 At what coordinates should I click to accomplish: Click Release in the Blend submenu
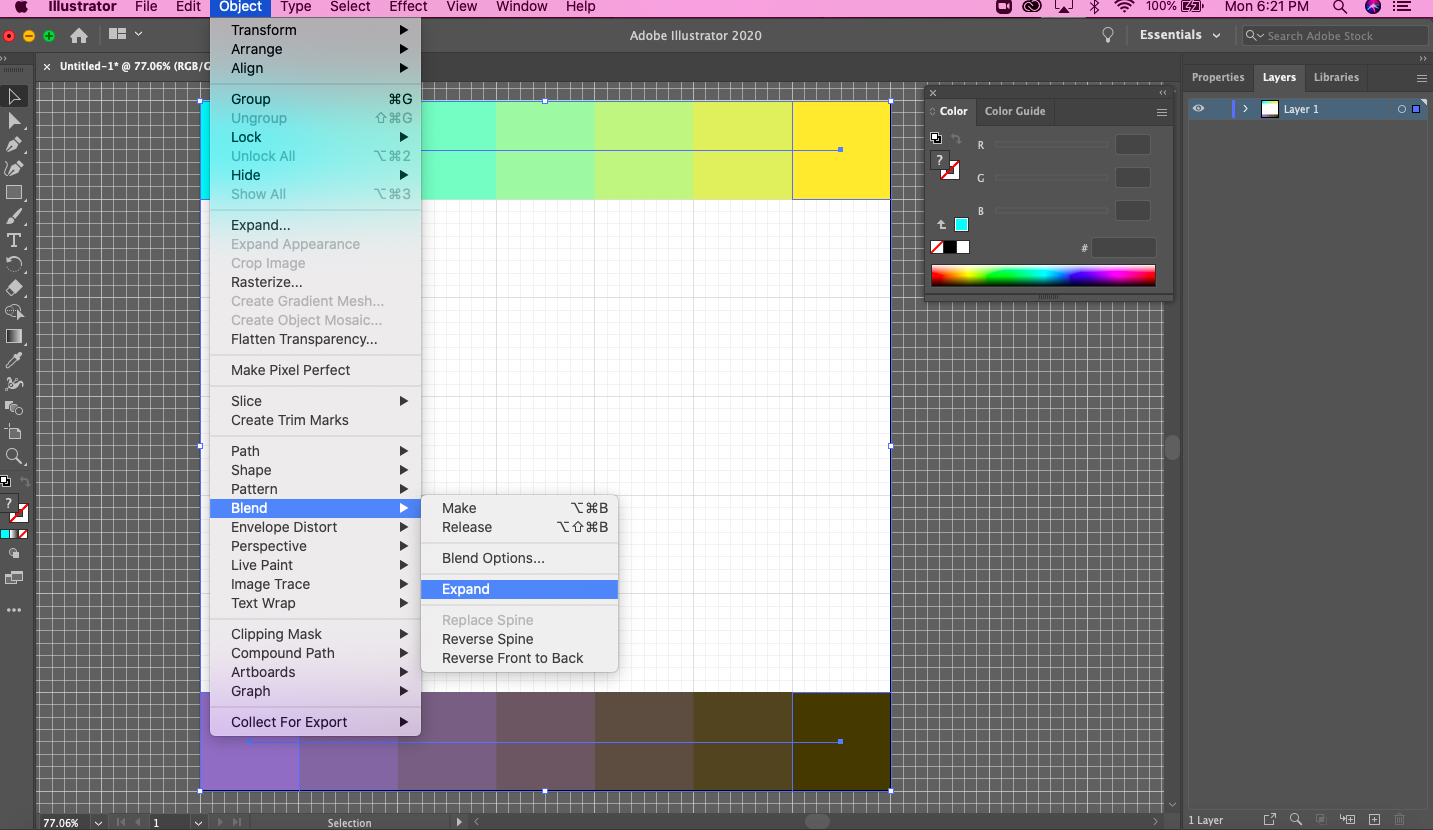466,527
